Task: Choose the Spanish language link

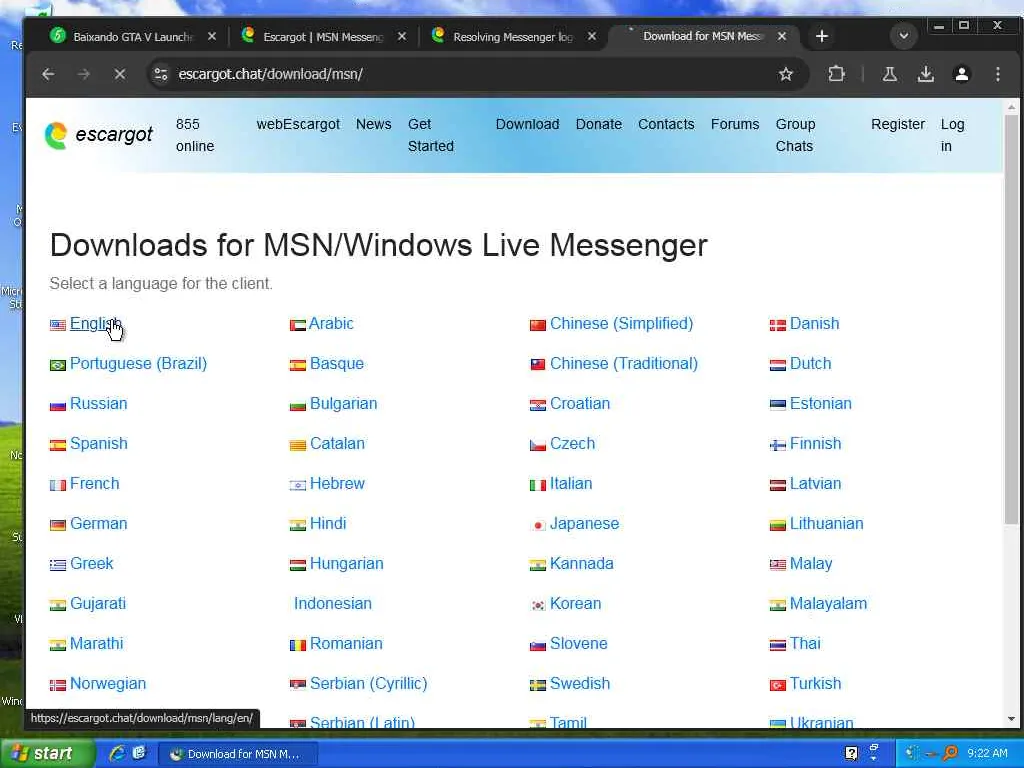Action: [98, 443]
